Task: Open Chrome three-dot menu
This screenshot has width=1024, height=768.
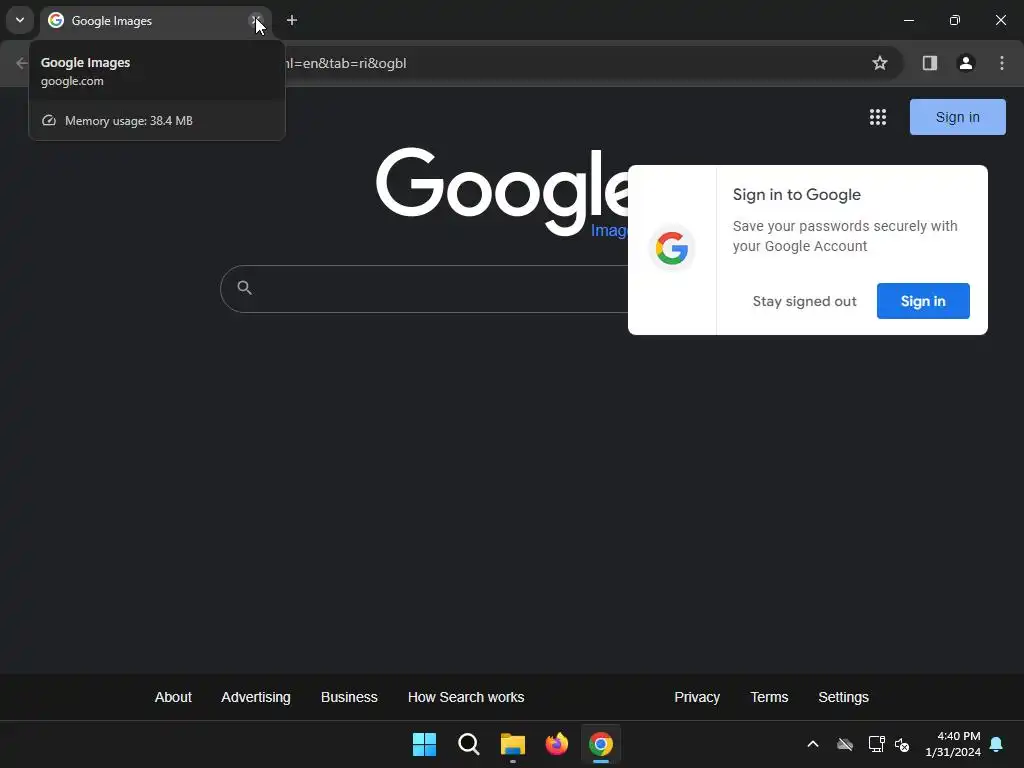Action: coord(1002,63)
